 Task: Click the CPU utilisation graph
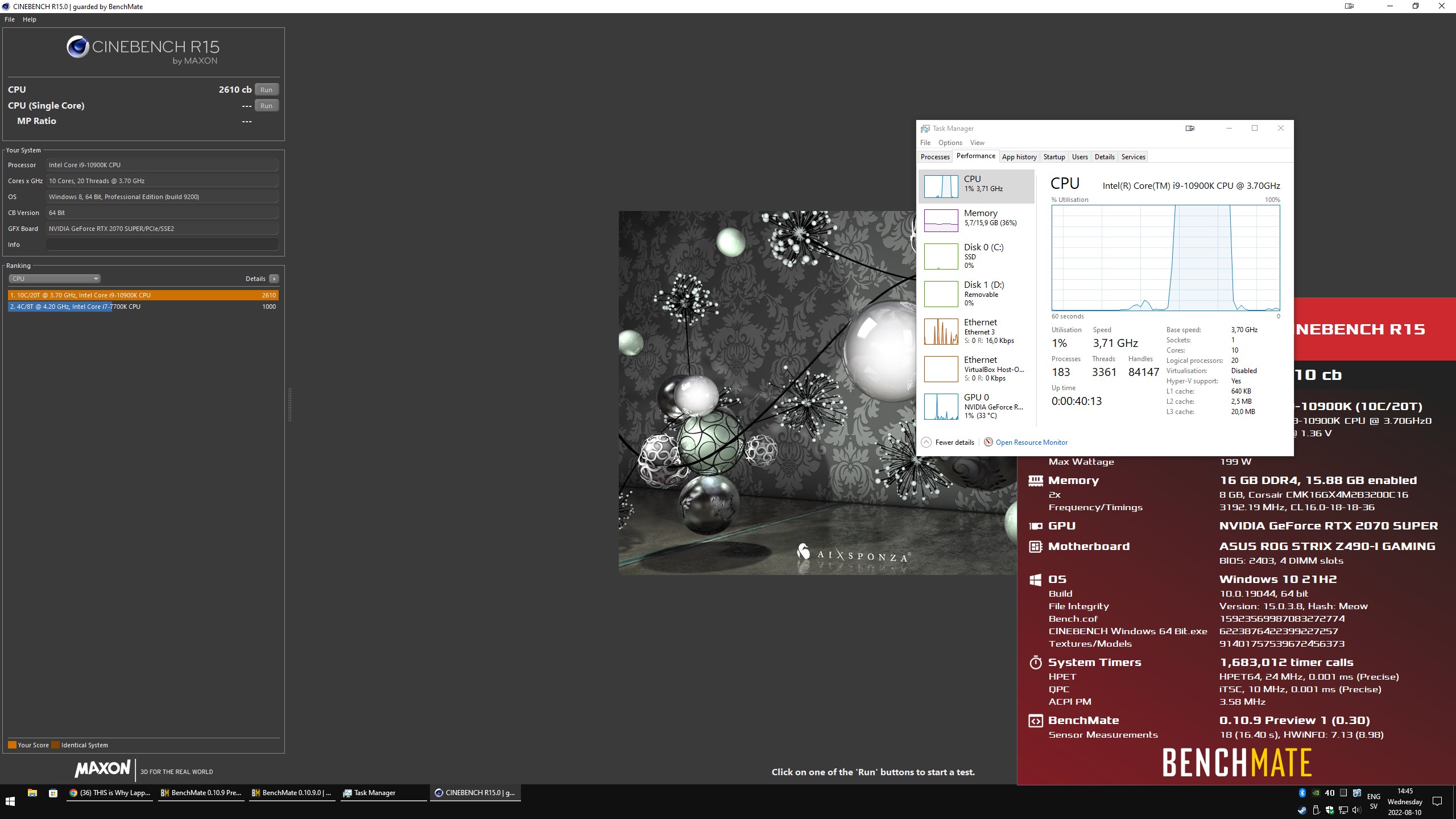(x=1165, y=258)
